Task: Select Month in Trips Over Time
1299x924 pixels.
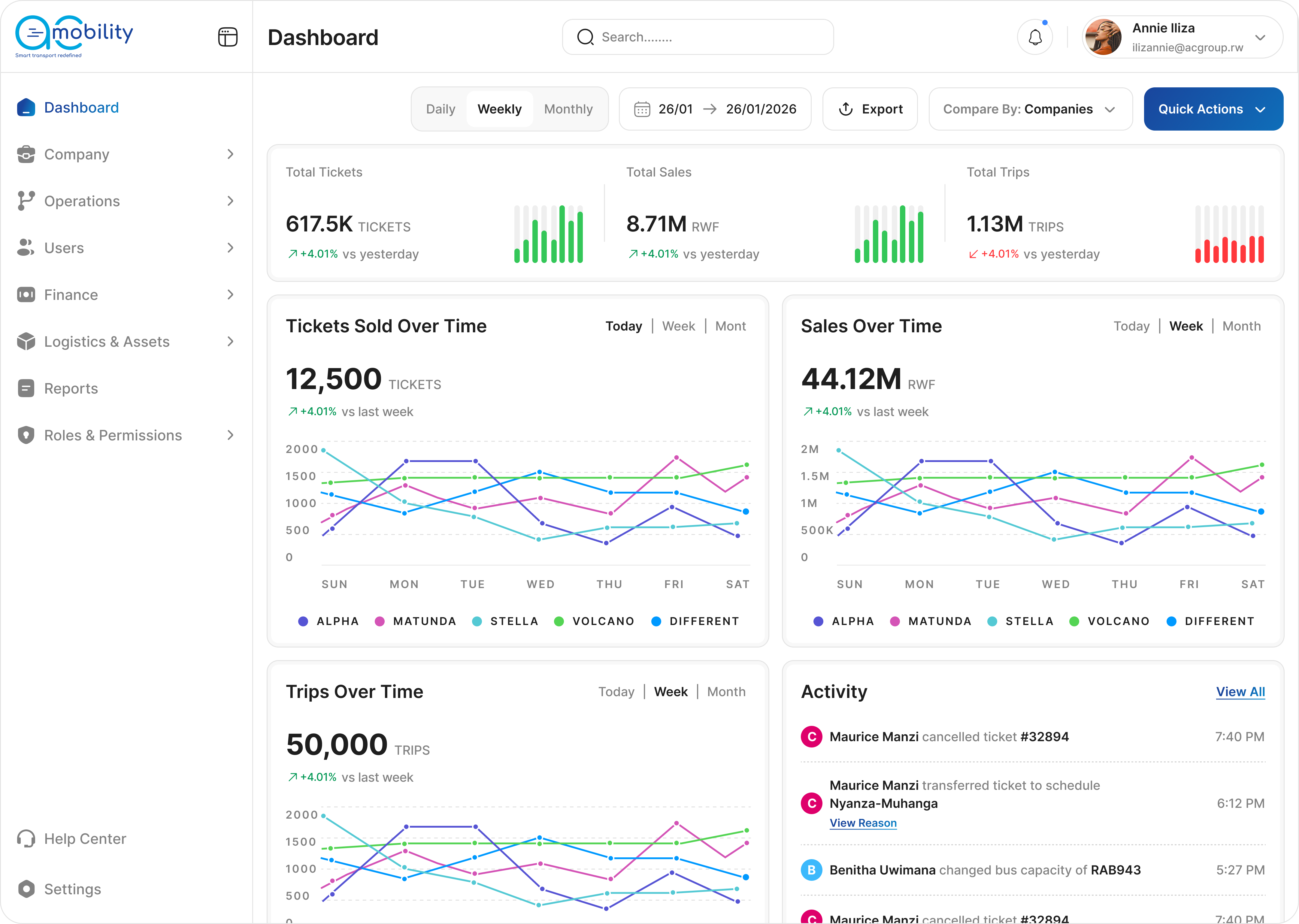Action: point(726,692)
